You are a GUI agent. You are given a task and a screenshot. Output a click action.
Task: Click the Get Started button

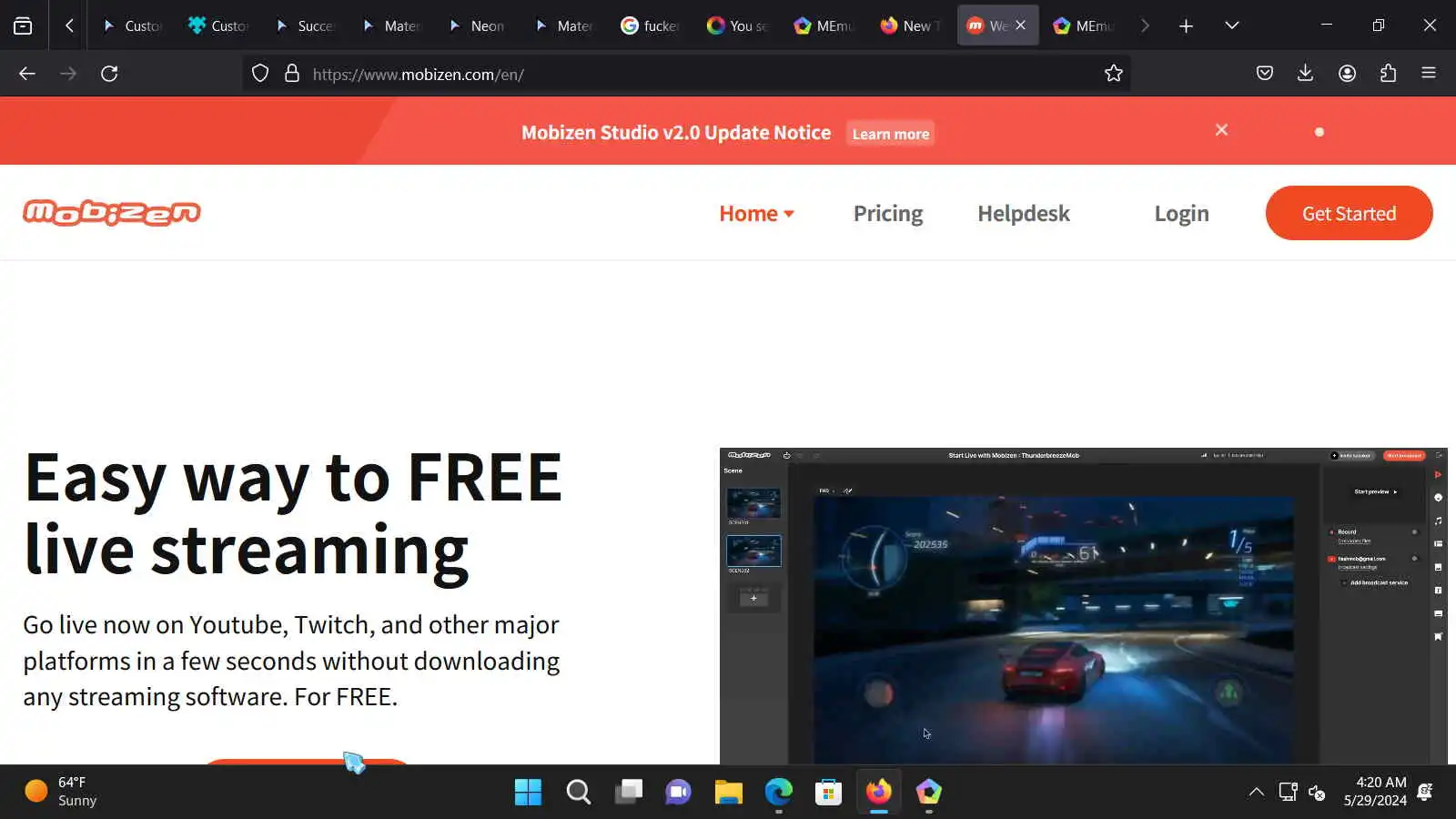[1349, 213]
